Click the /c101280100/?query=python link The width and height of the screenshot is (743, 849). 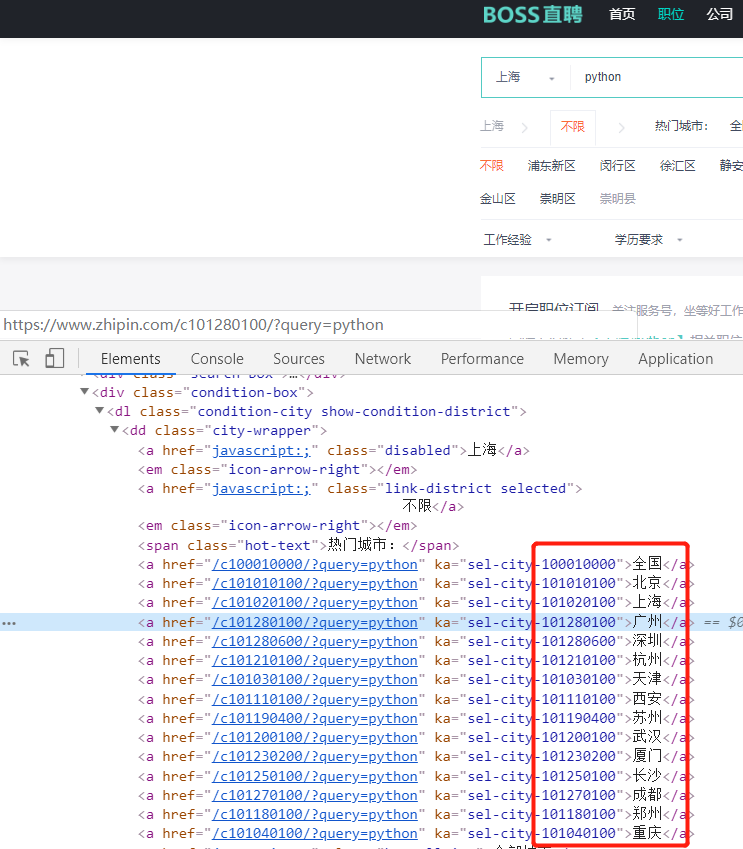[x=315, y=623]
